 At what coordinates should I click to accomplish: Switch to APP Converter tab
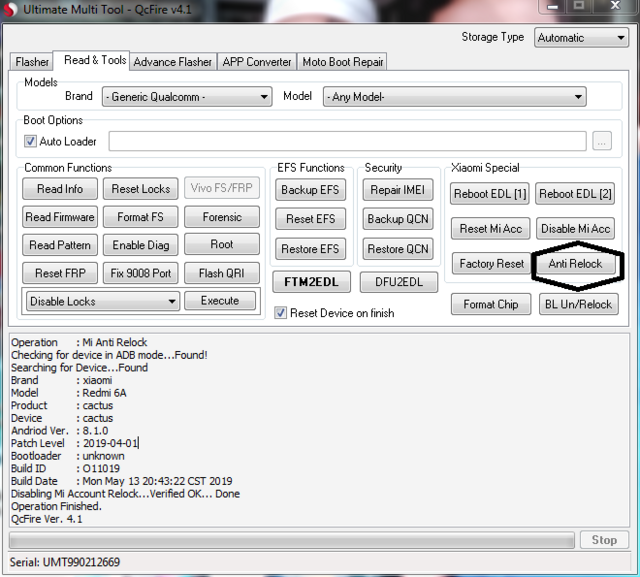pyautogui.click(x=257, y=62)
